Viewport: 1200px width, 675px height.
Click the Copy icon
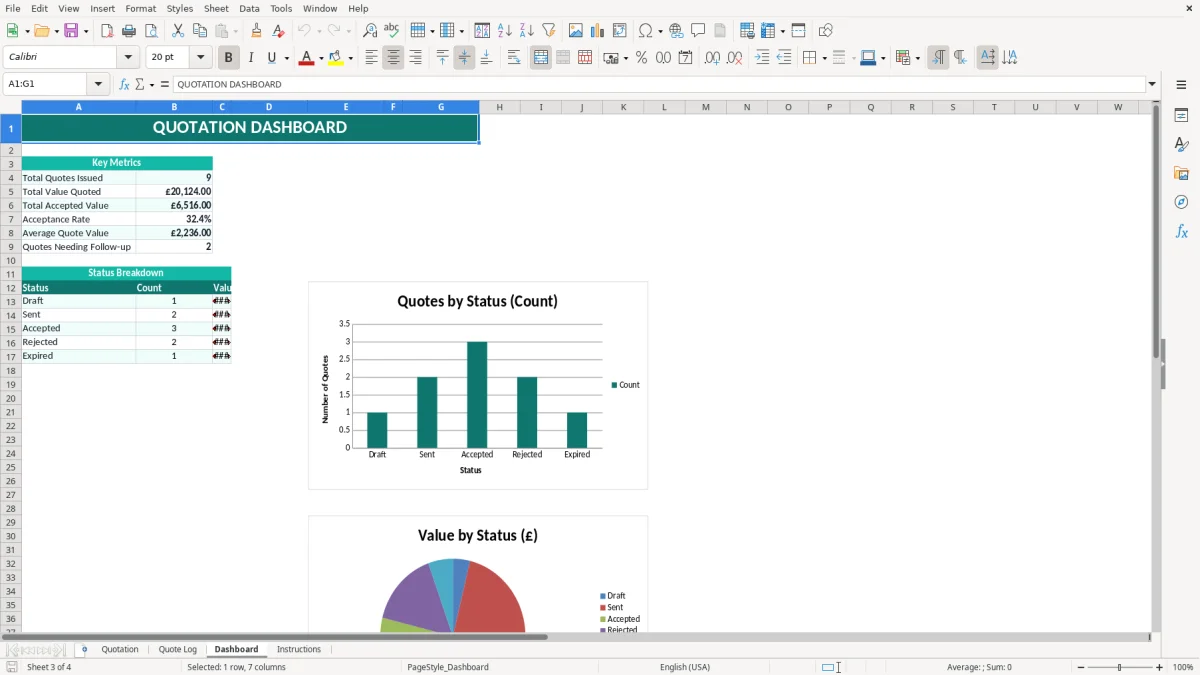200,31
